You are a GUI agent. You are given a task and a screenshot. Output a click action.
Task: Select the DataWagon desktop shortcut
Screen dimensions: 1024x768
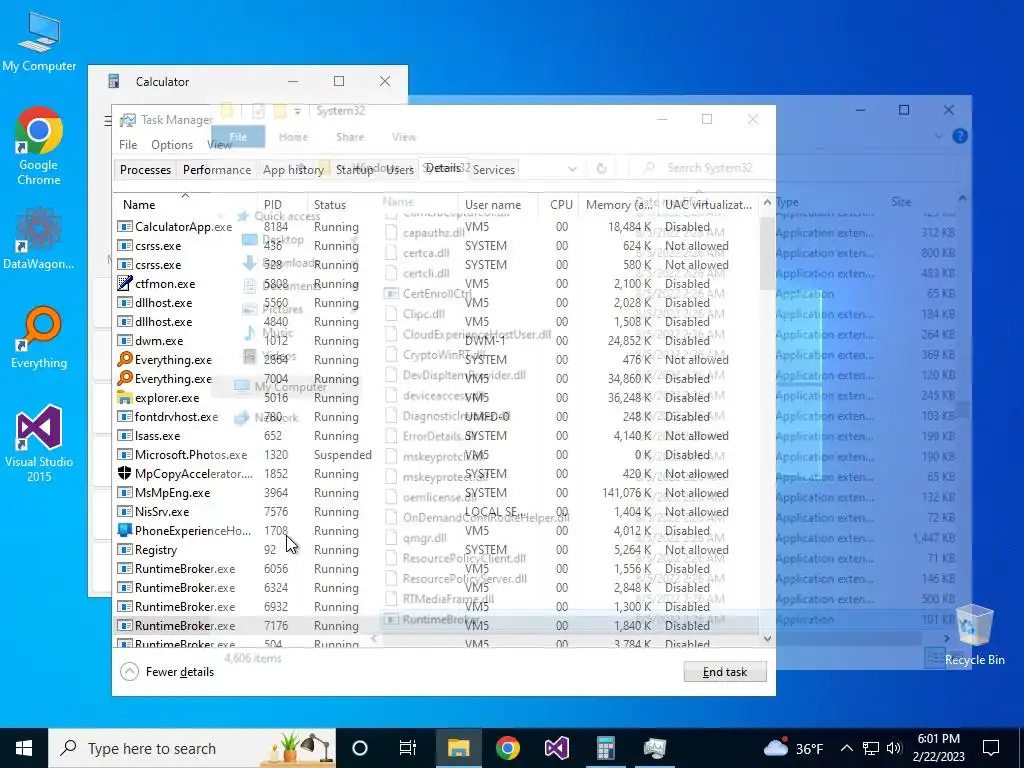39,237
